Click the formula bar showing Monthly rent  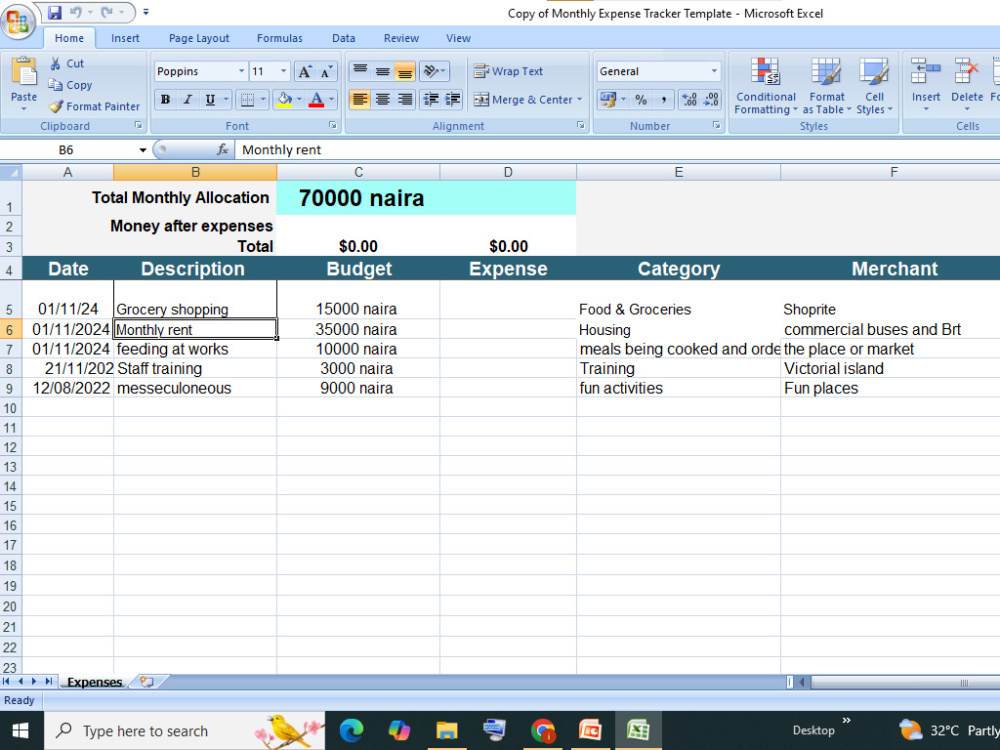(x=617, y=150)
